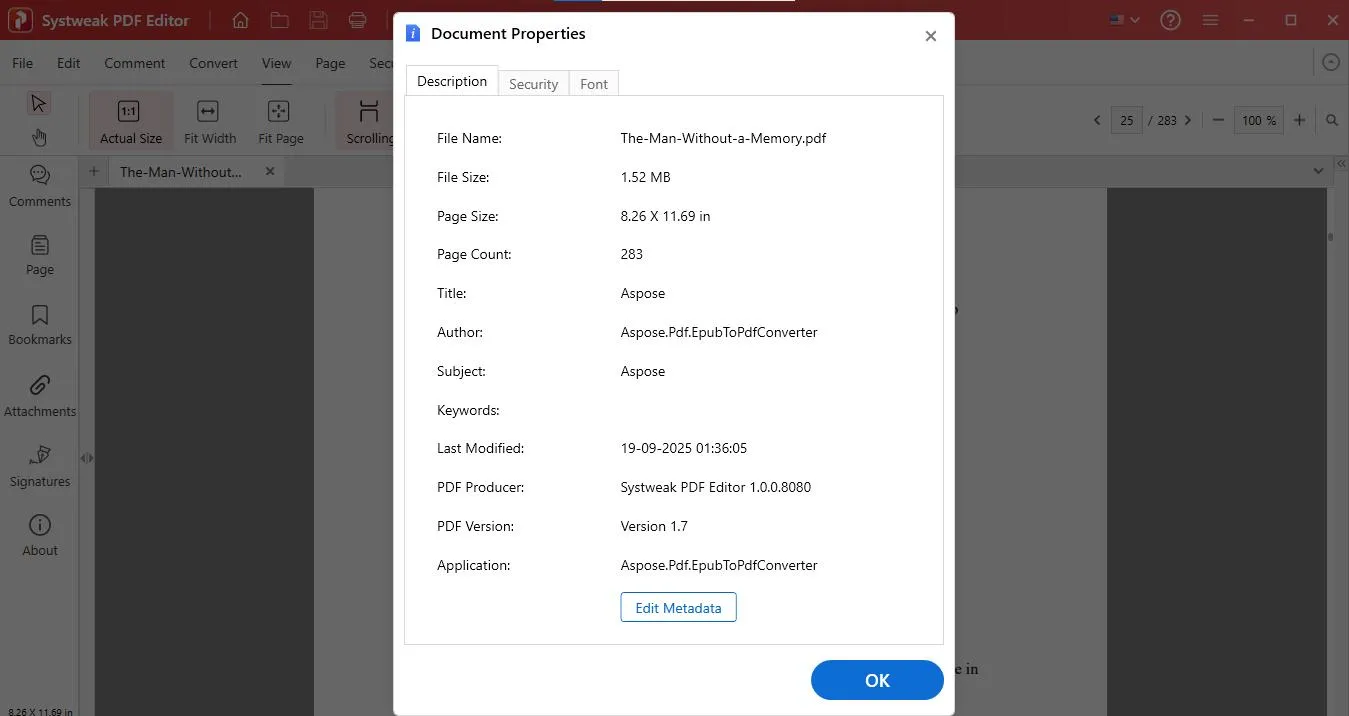Open the Comments panel
This screenshot has width=1349, height=716.
[39, 184]
